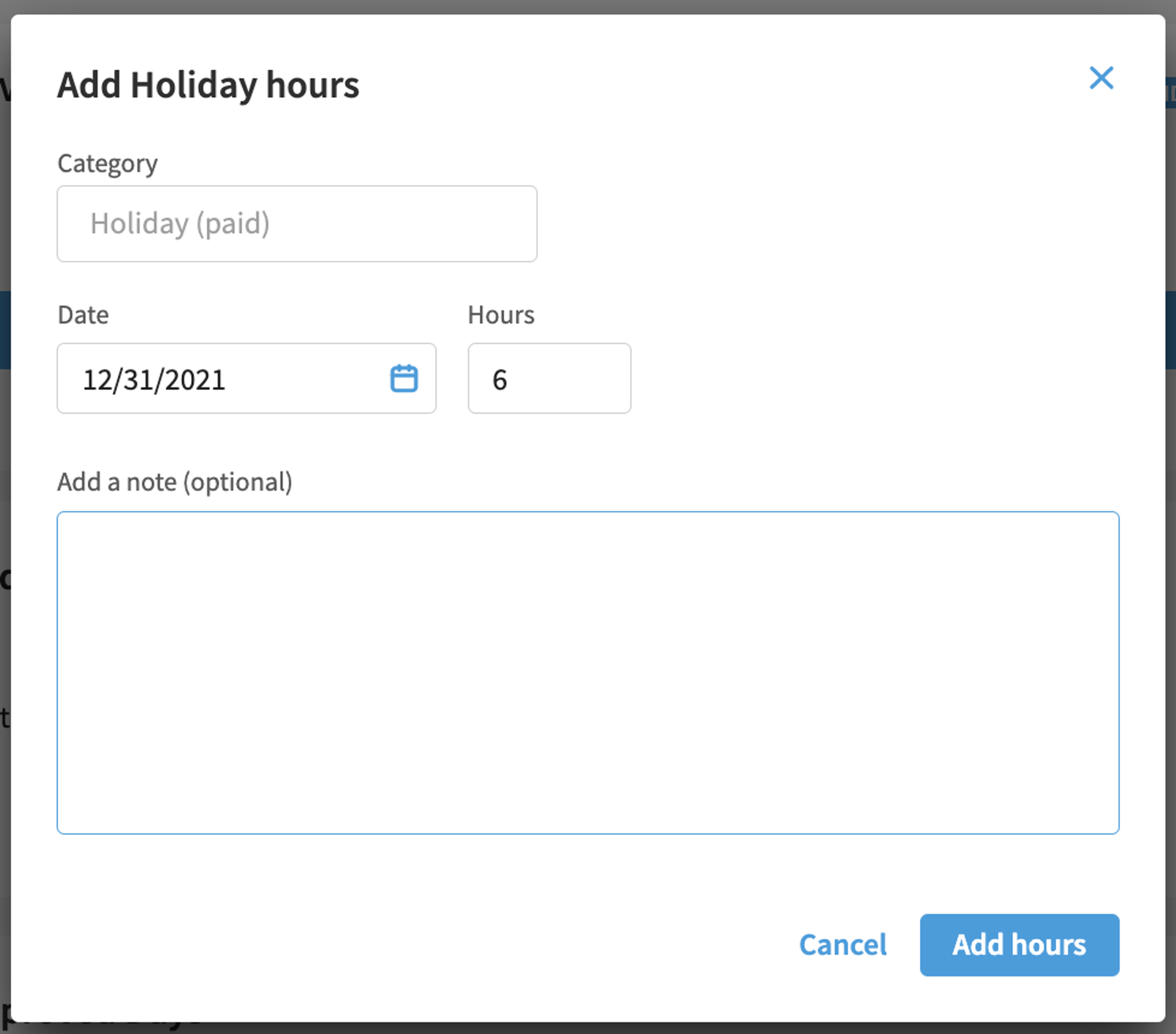This screenshot has width=1176, height=1034.
Task: Choose the Cancel text link
Action: tap(843, 945)
